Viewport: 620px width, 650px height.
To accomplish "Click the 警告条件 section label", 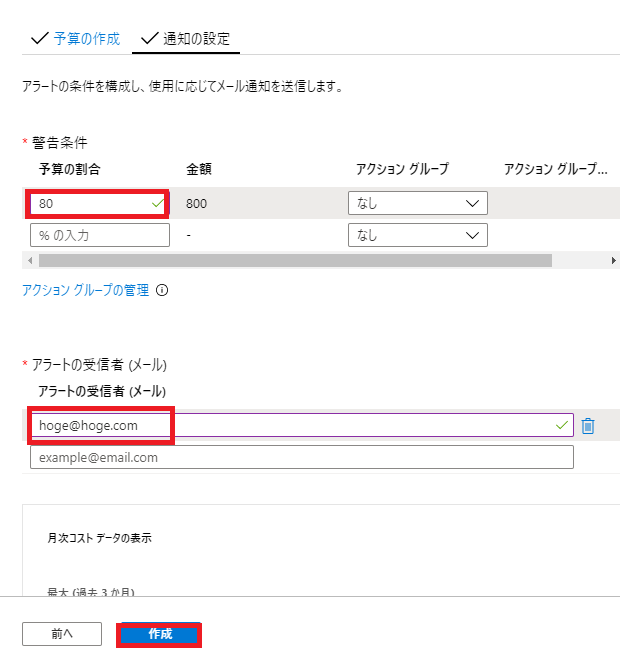I will 60,143.
